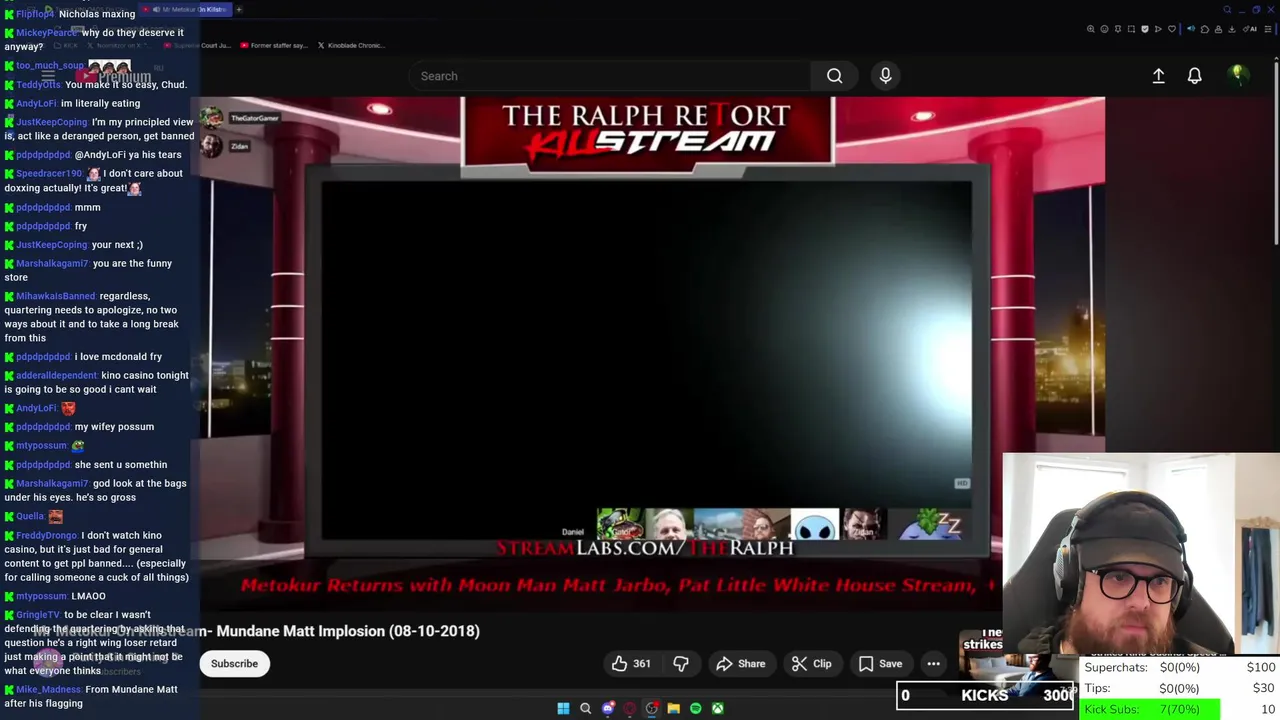This screenshot has height=720, width=1280.
Task: Switch to the Mr Metokur On Killstream tab
Action: click(185, 10)
